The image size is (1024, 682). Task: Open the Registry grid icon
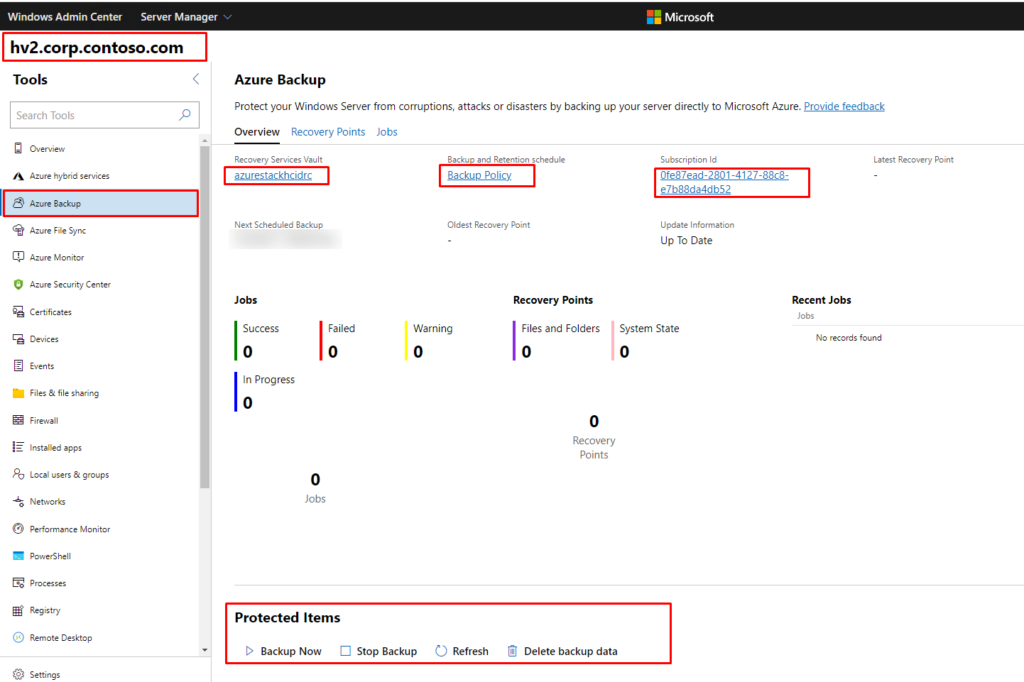pos(18,610)
